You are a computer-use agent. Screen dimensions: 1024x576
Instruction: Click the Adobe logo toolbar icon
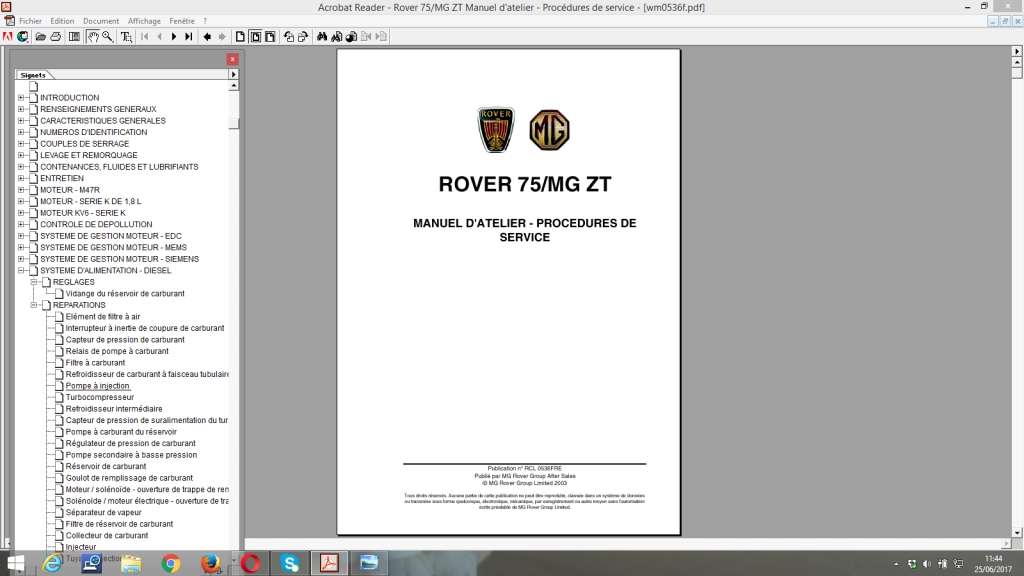(x=8, y=37)
